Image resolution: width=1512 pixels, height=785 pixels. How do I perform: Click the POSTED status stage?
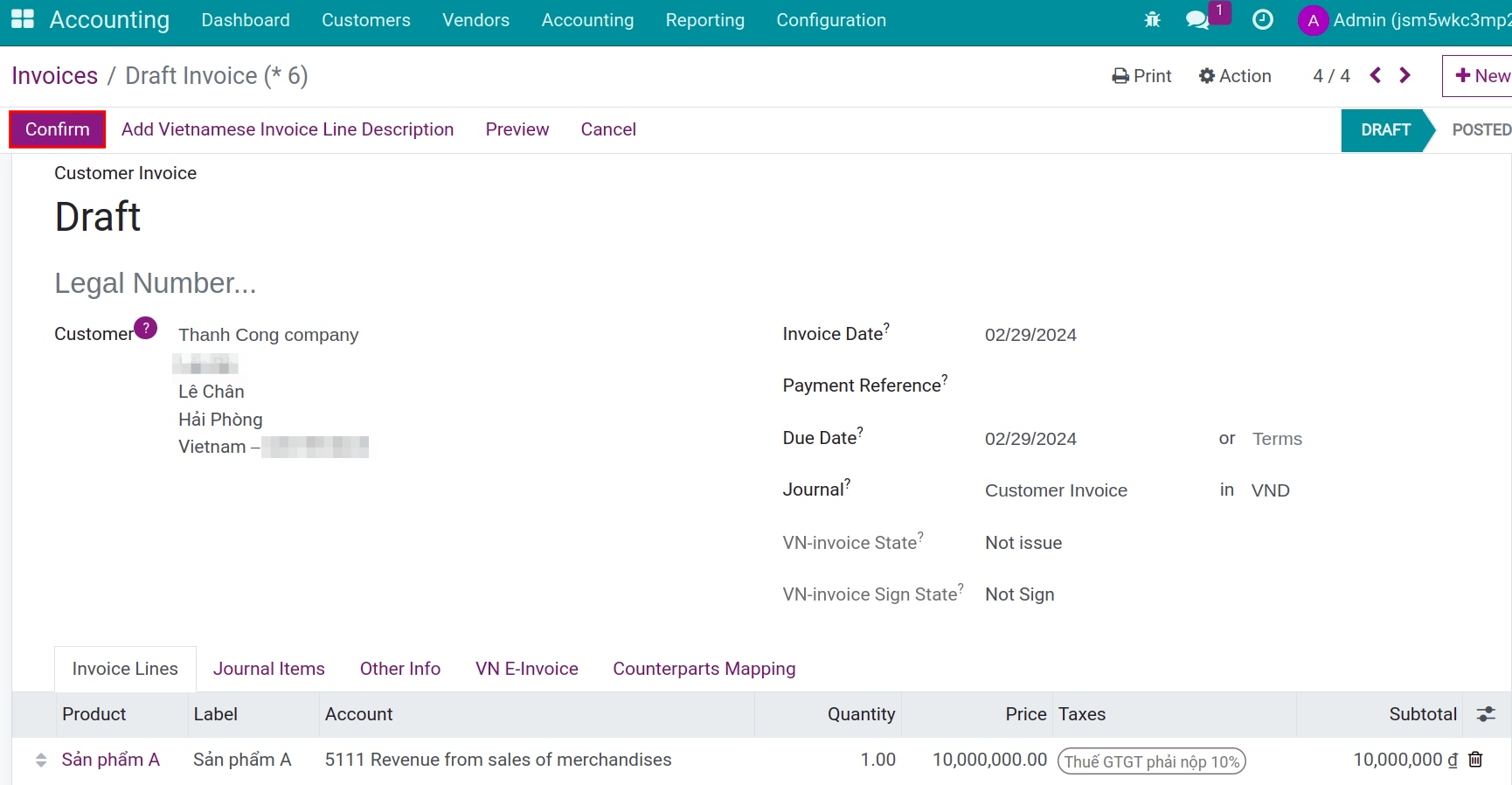[1481, 130]
